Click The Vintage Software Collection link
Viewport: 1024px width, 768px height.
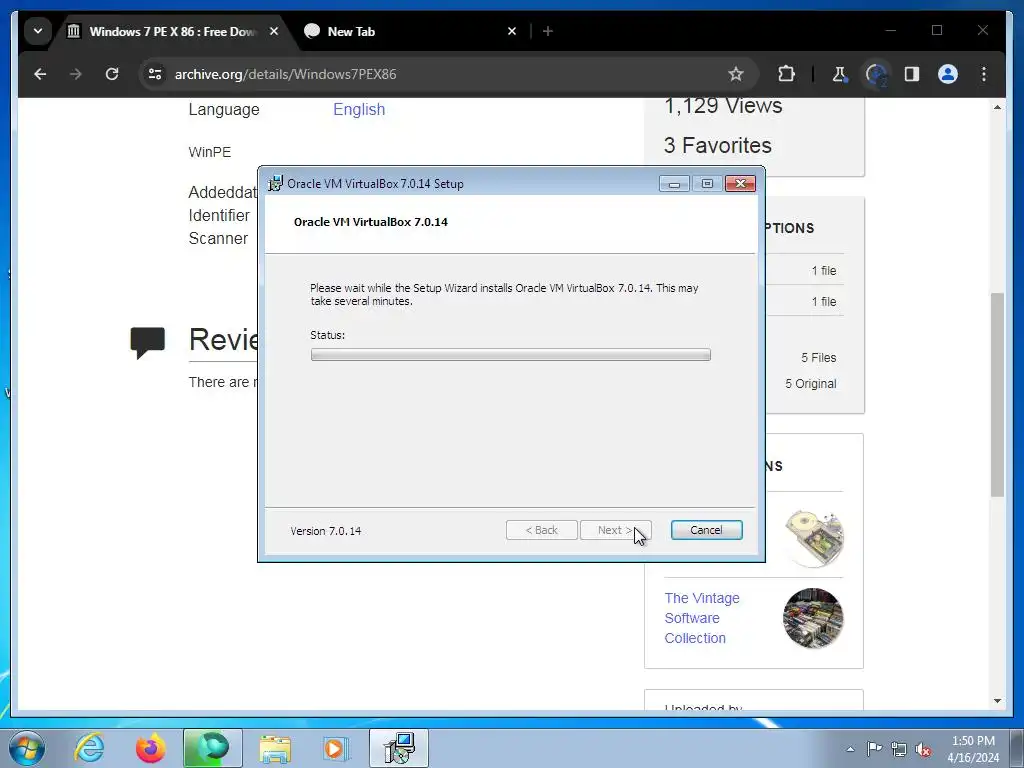click(702, 618)
